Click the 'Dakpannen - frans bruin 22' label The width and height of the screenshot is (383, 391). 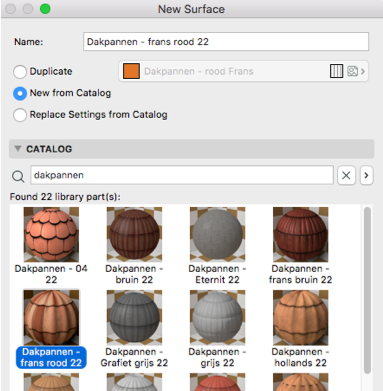click(x=300, y=274)
